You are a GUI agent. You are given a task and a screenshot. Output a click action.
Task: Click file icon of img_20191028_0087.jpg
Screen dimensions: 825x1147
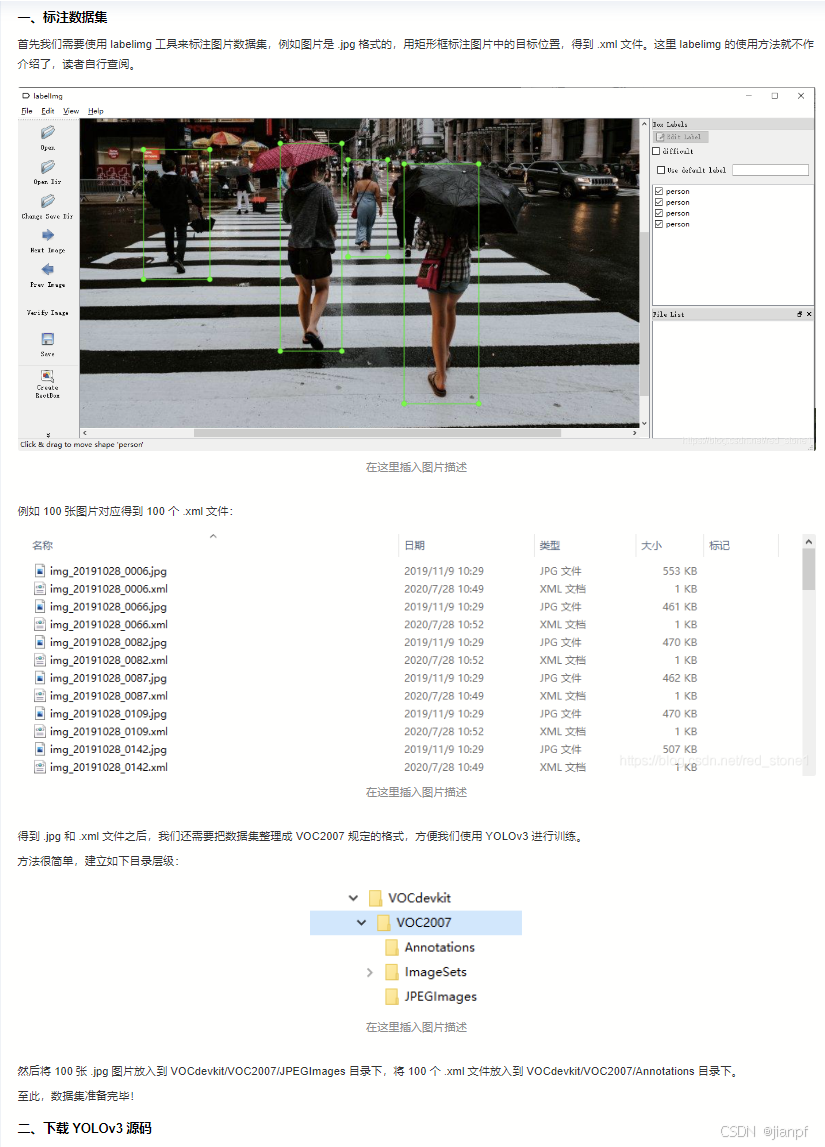pyautogui.click(x=40, y=677)
